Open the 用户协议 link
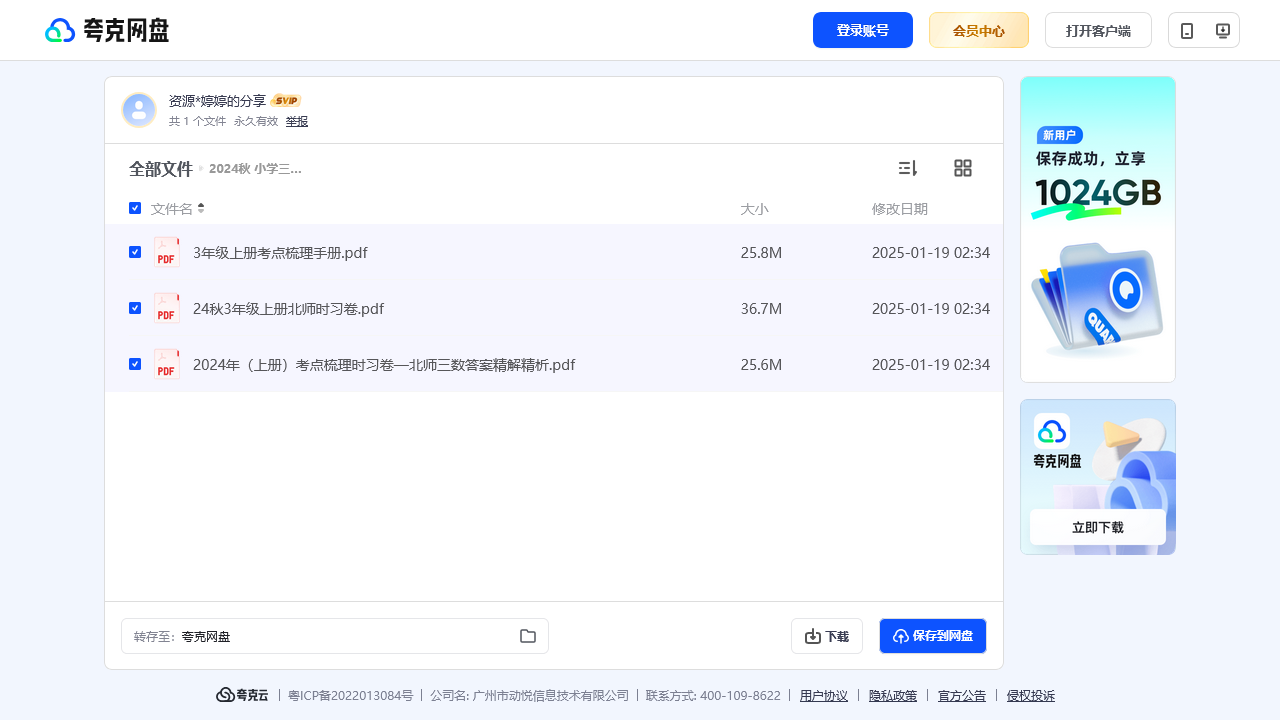This screenshot has width=1280, height=720. click(x=824, y=696)
